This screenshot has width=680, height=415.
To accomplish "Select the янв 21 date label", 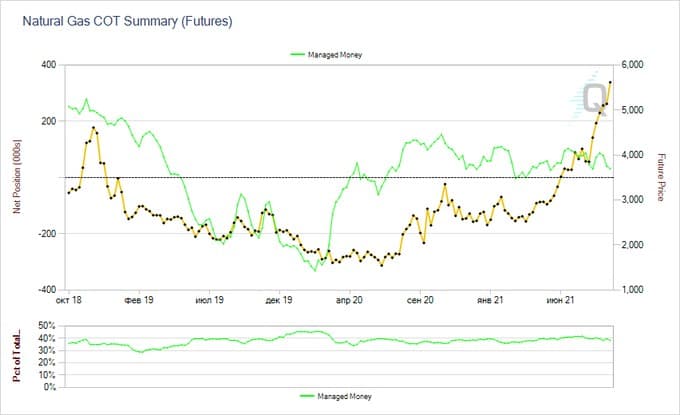I will pyautogui.click(x=489, y=298).
